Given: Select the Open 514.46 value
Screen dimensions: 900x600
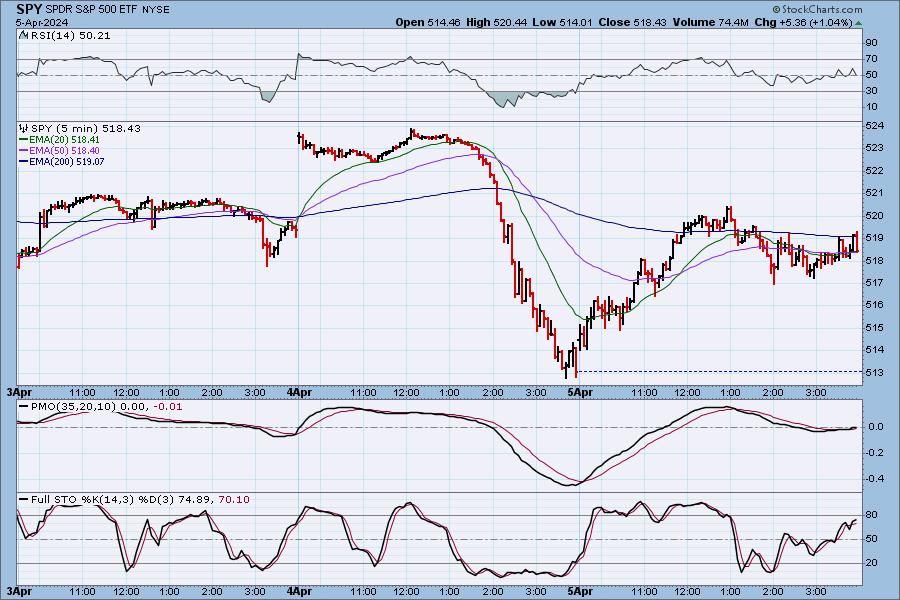Looking at the screenshot, I should 428,22.
